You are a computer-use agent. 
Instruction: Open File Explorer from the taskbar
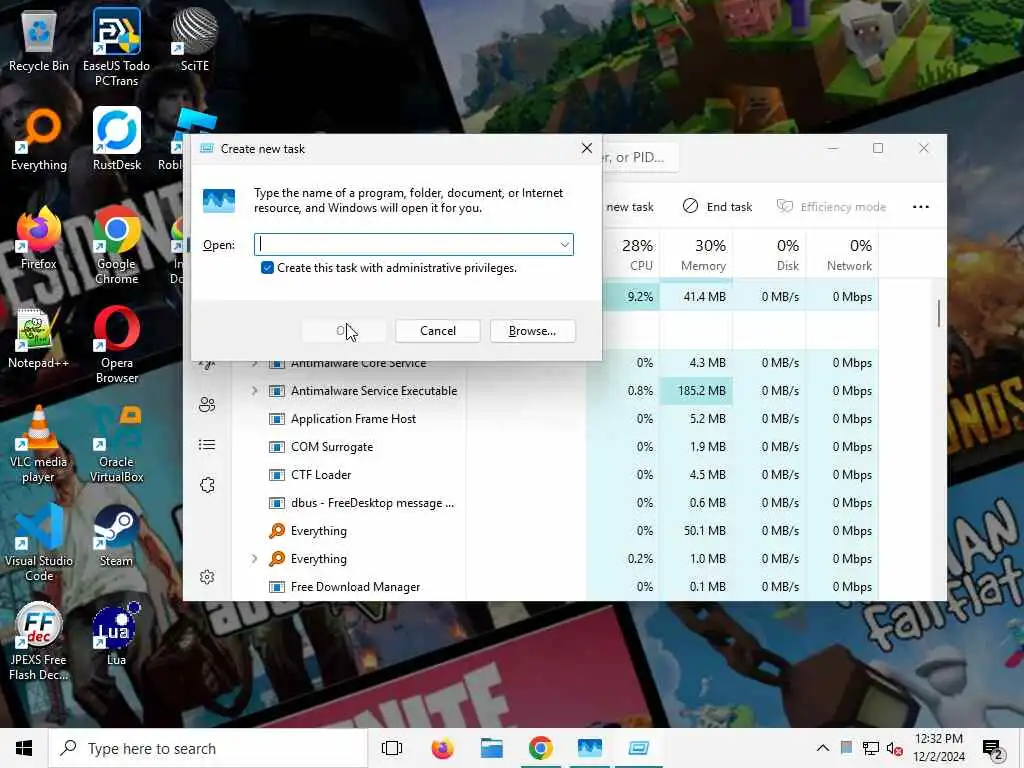point(492,748)
